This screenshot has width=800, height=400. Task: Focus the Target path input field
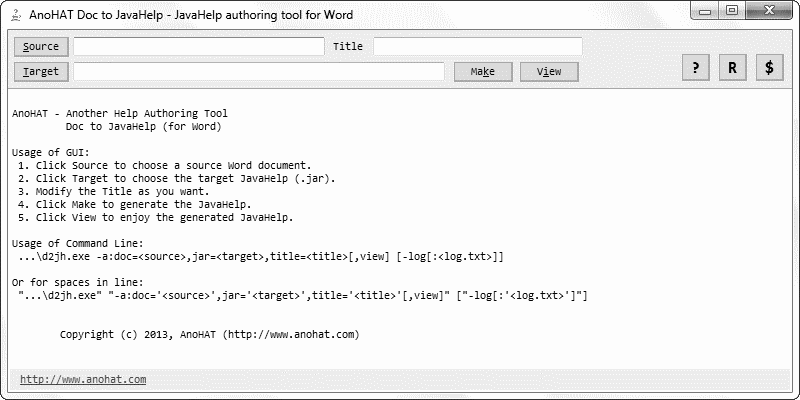point(259,71)
